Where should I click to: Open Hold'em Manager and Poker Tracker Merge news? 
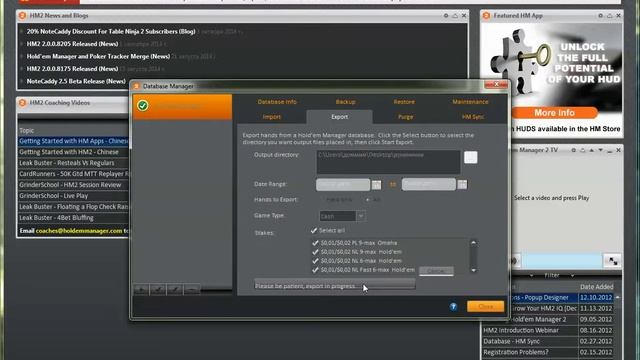(x=98, y=56)
